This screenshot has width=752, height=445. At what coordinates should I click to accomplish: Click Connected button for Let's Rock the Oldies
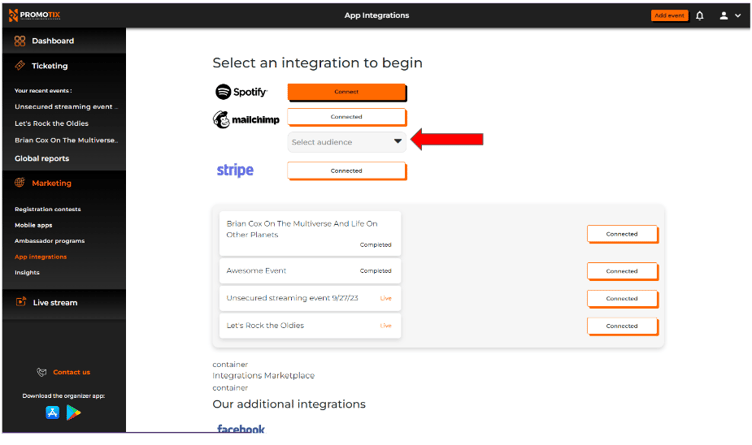tap(623, 326)
